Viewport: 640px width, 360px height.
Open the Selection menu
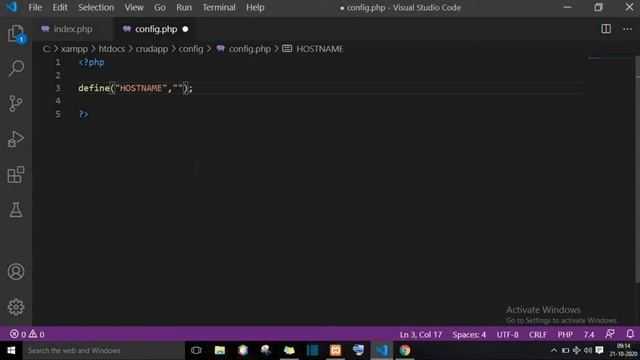click(96, 7)
